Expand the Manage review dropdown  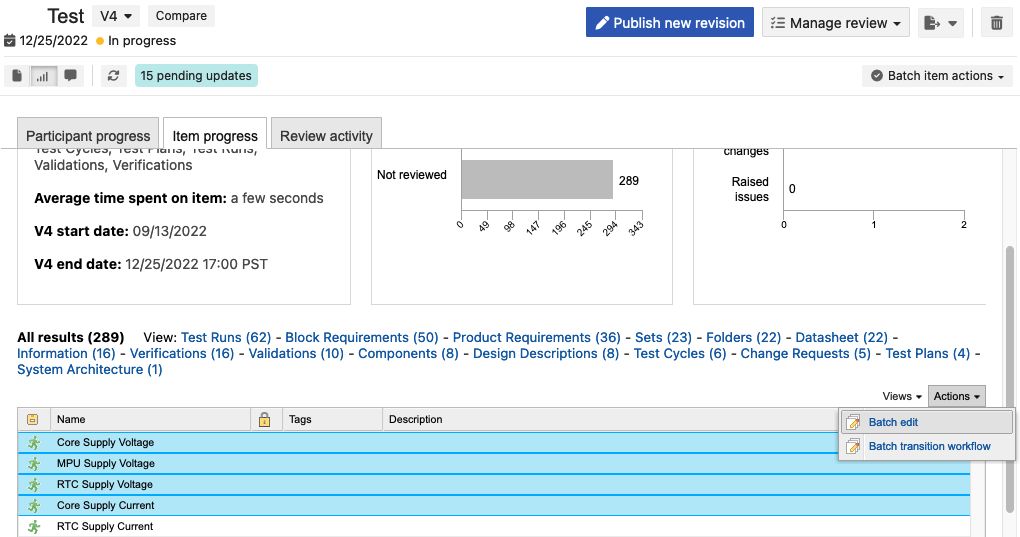836,23
